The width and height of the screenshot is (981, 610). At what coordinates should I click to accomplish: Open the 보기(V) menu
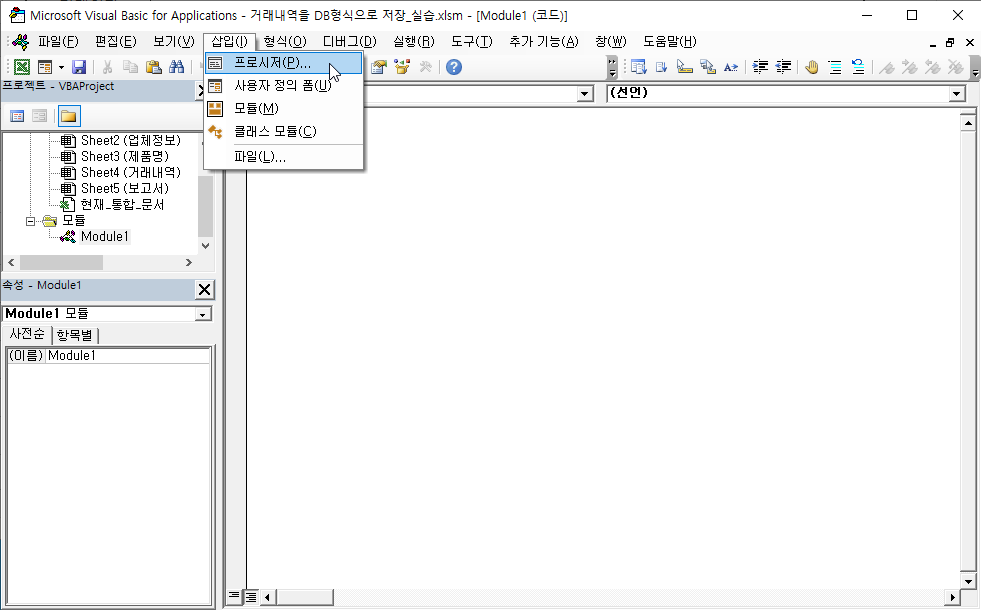tap(174, 41)
